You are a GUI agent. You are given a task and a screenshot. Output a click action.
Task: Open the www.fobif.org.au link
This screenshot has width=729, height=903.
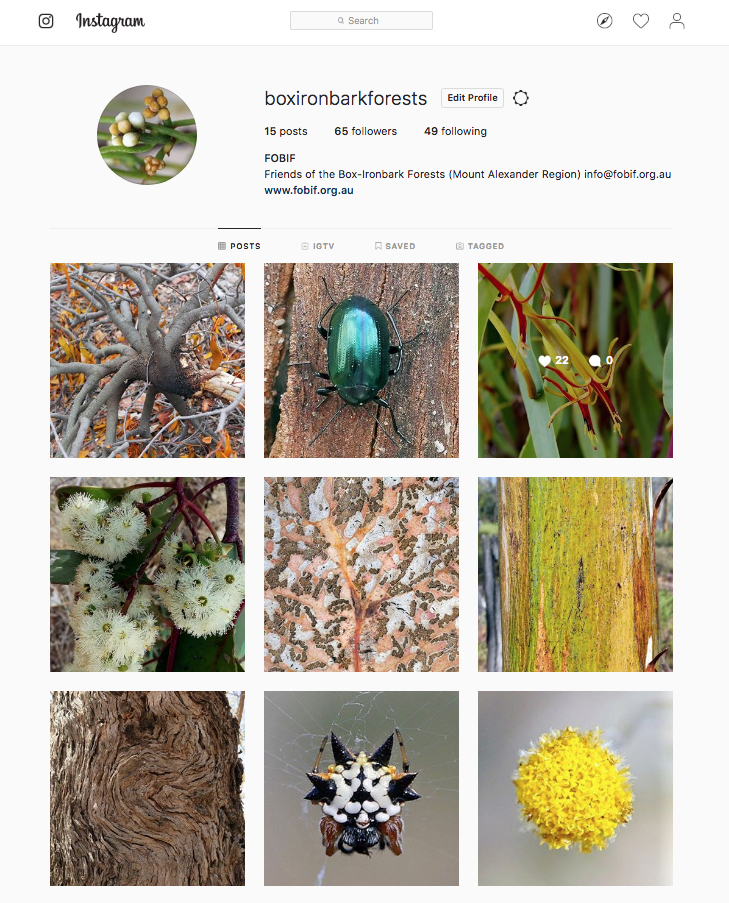point(309,190)
